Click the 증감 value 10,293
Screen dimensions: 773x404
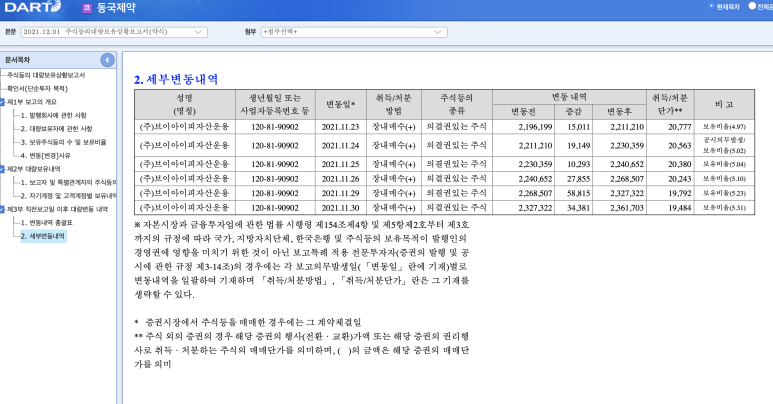[x=578, y=165]
